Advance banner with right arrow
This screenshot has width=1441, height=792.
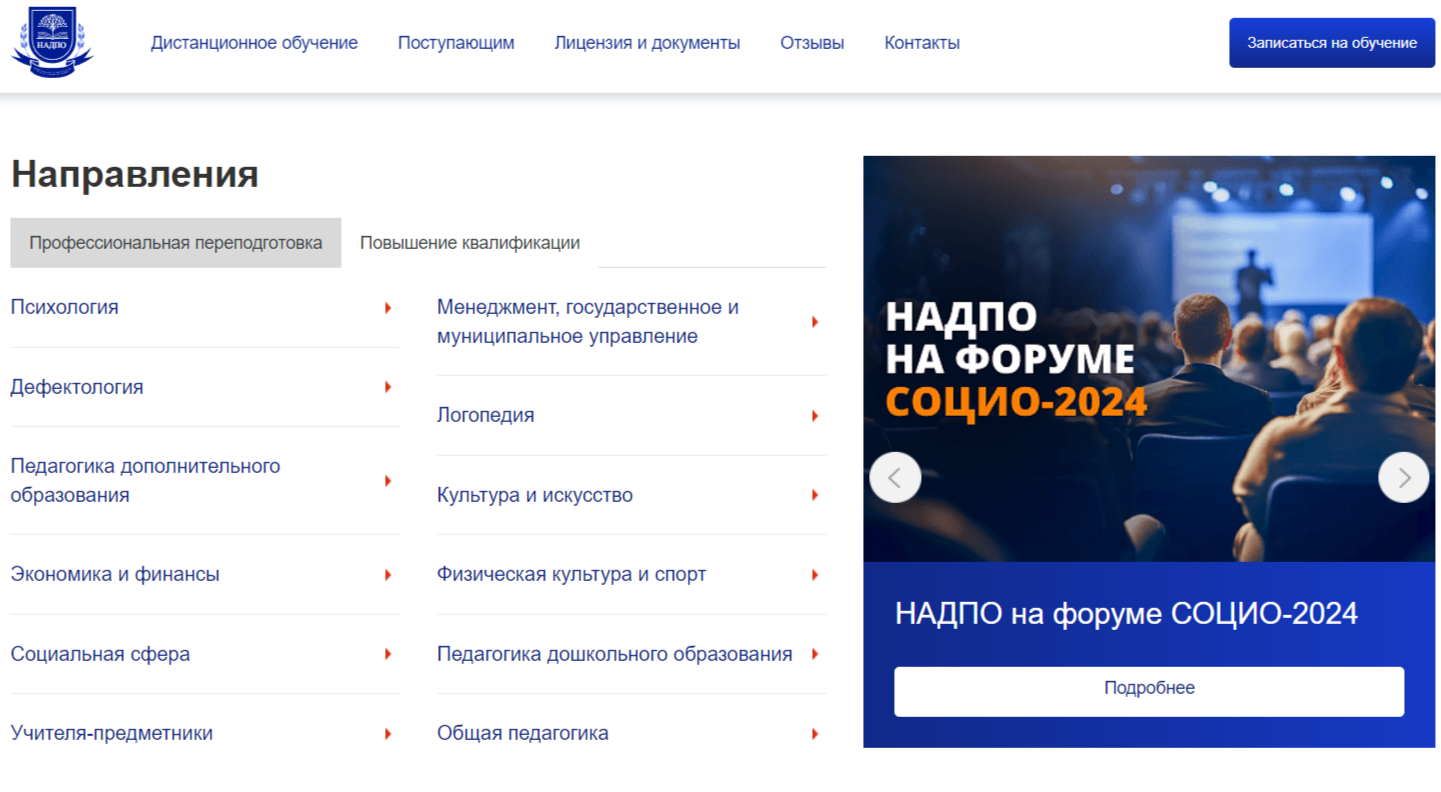[x=1404, y=478]
